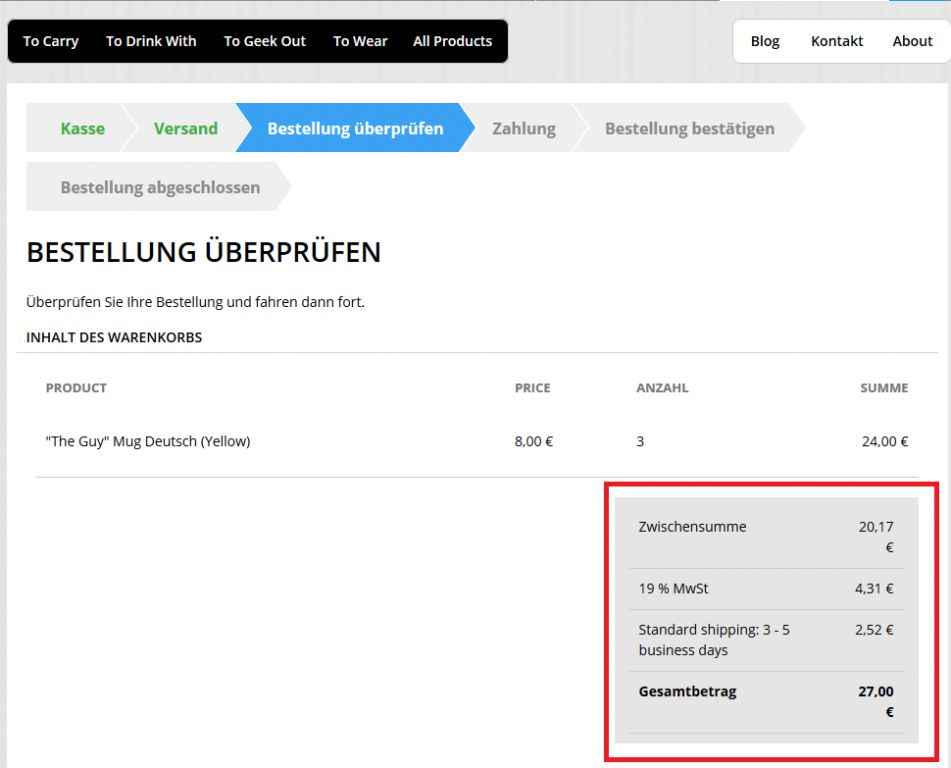Click the Bestellung abgeschlossen step
The width and height of the screenshot is (951, 768).
[x=160, y=187]
